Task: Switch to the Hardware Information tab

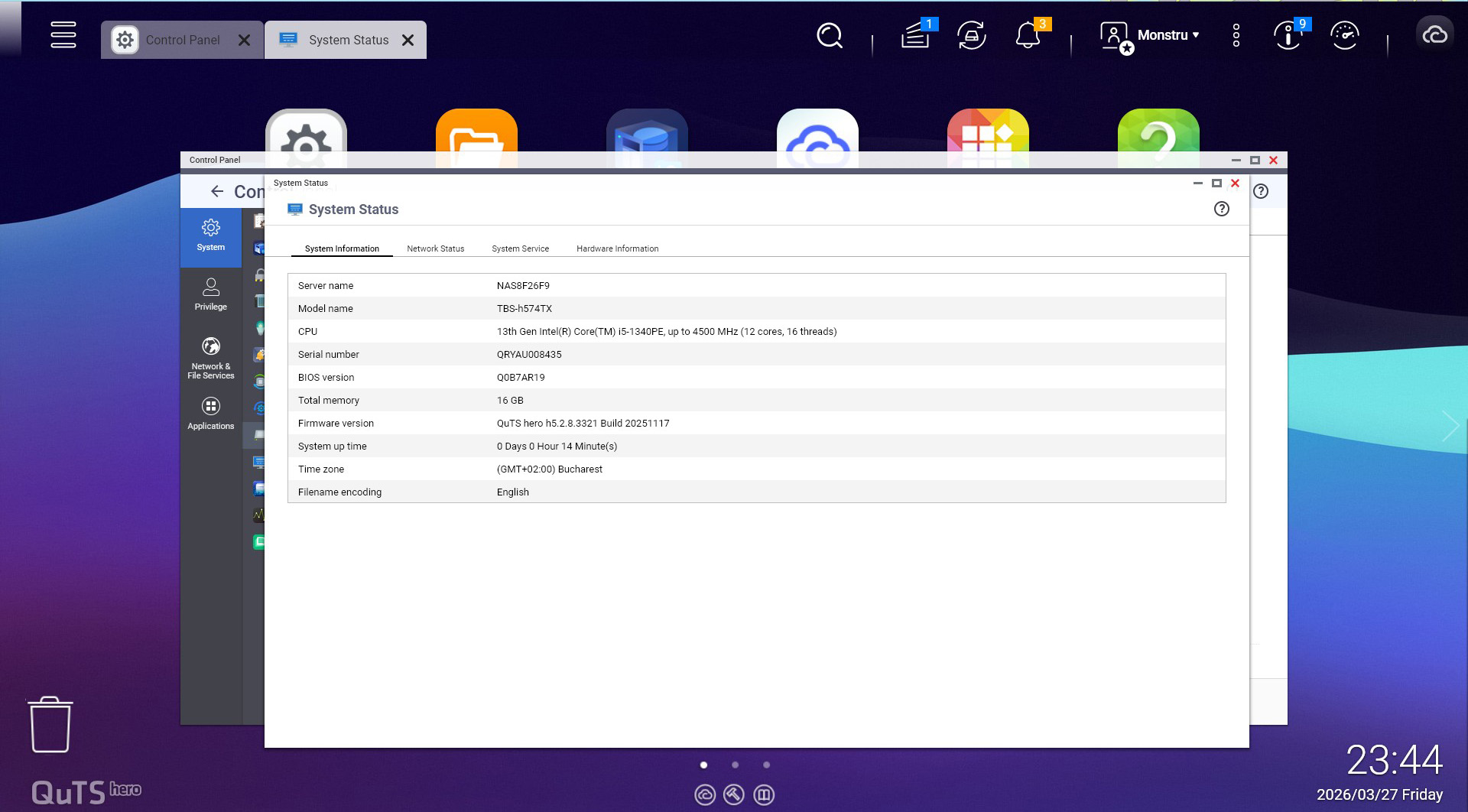Action: pyautogui.click(x=617, y=248)
